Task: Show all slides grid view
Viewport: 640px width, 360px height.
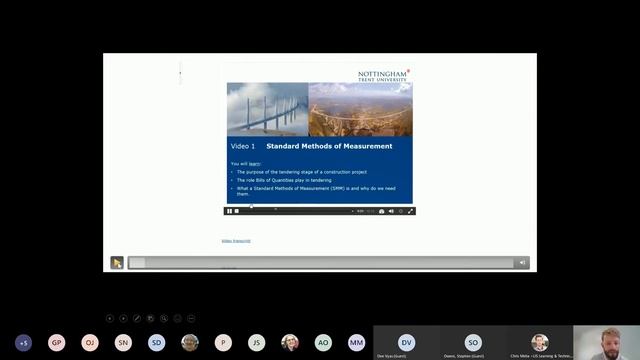Action: pos(150,318)
